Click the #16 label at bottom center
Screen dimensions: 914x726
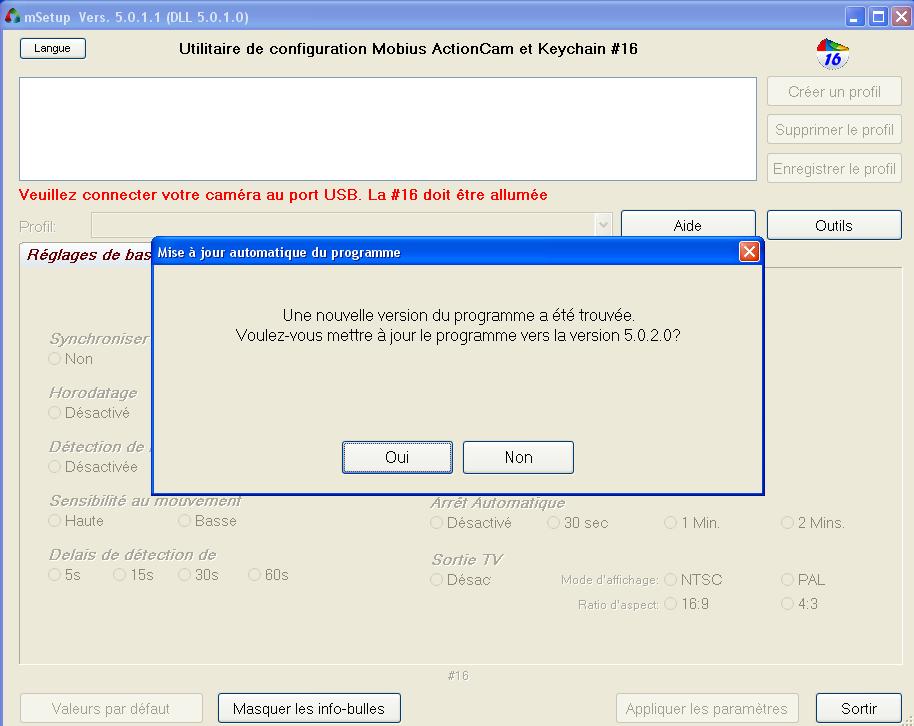(458, 675)
